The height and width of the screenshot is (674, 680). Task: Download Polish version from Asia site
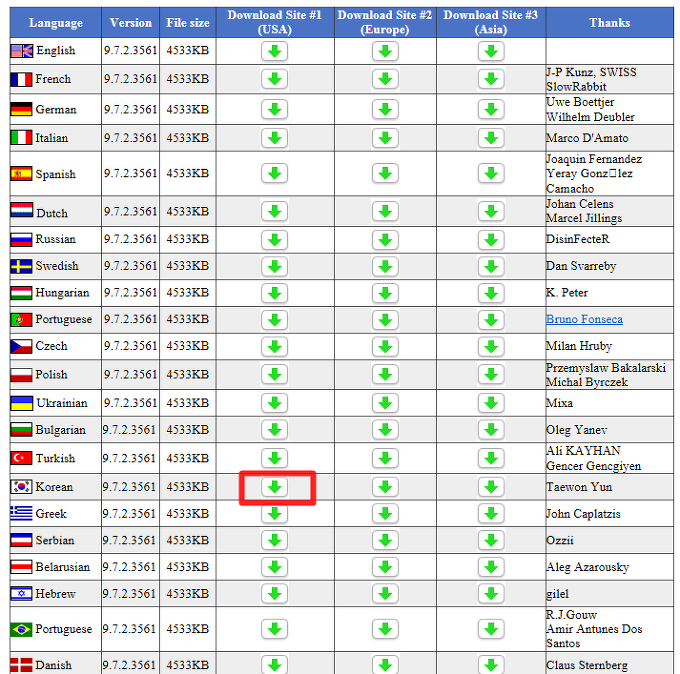click(x=491, y=374)
